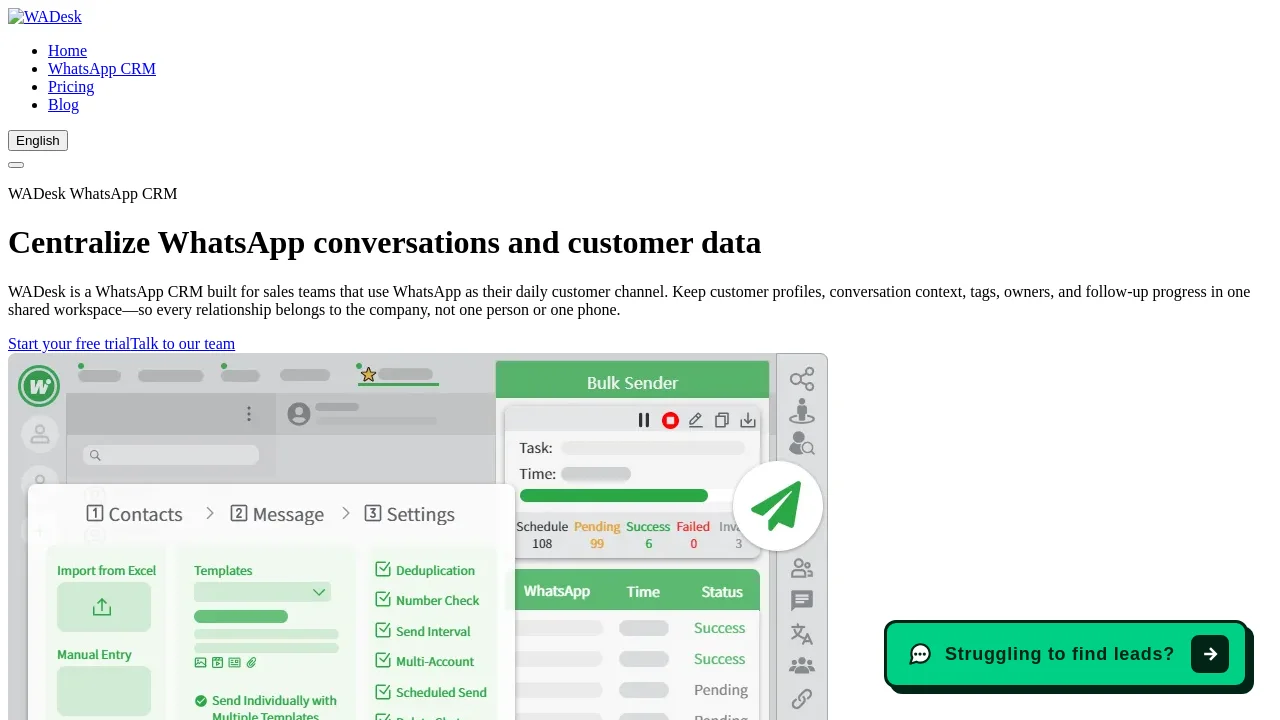The height and width of the screenshot is (720, 1280).
Task: Select the 1 Contacts step tab
Action: point(134,514)
